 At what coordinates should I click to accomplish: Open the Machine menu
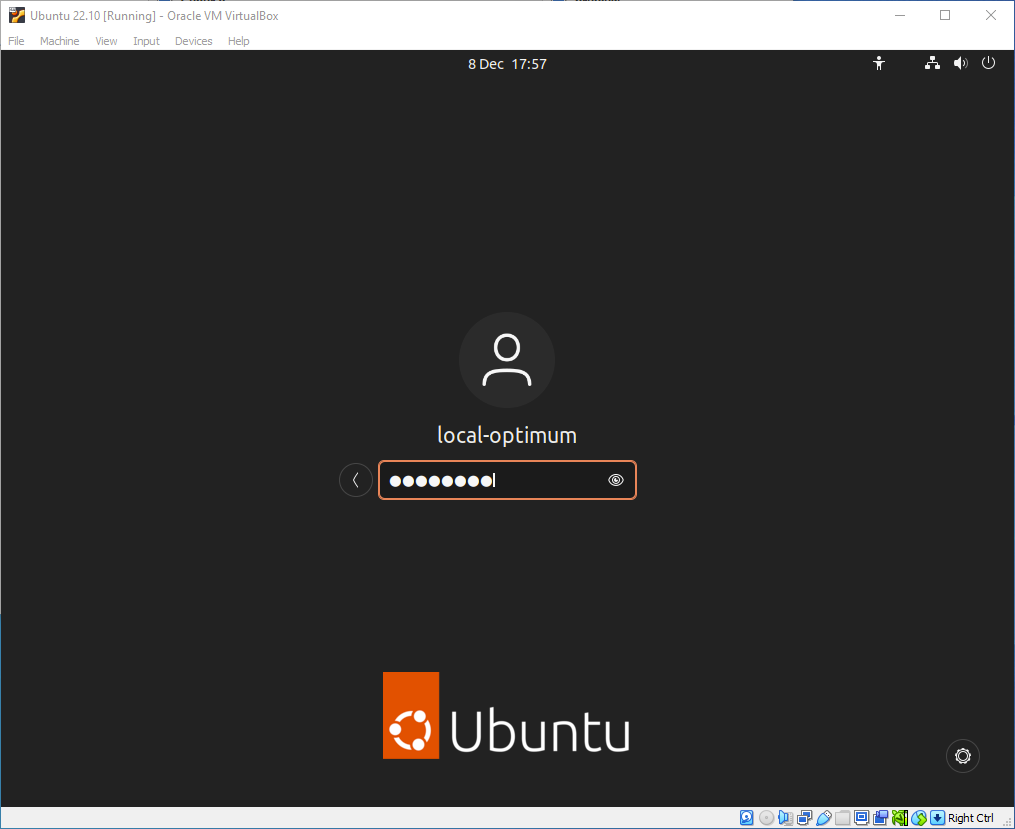coord(59,41)
